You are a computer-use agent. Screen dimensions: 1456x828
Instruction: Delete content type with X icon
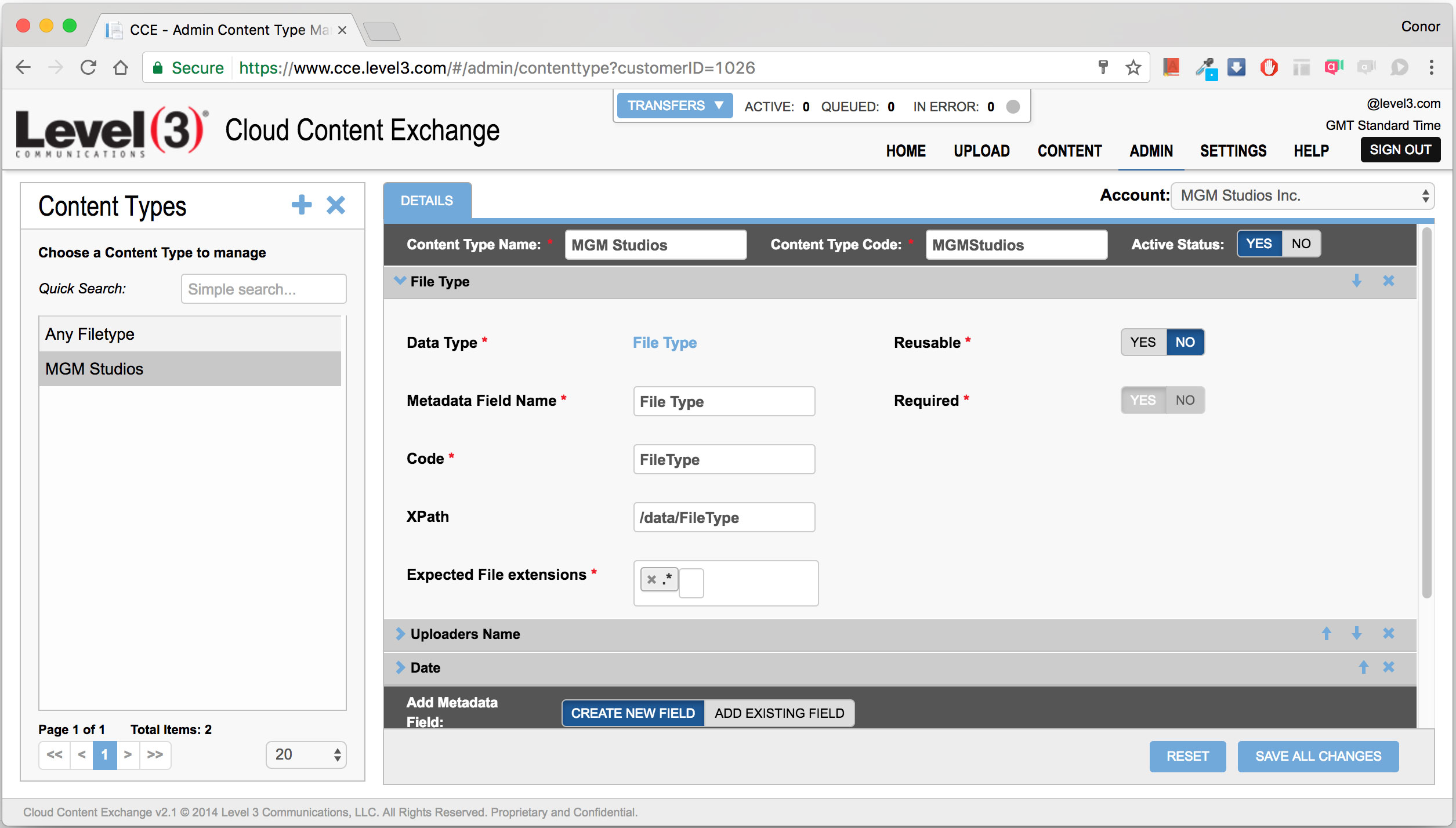click(x=336, y=205)
